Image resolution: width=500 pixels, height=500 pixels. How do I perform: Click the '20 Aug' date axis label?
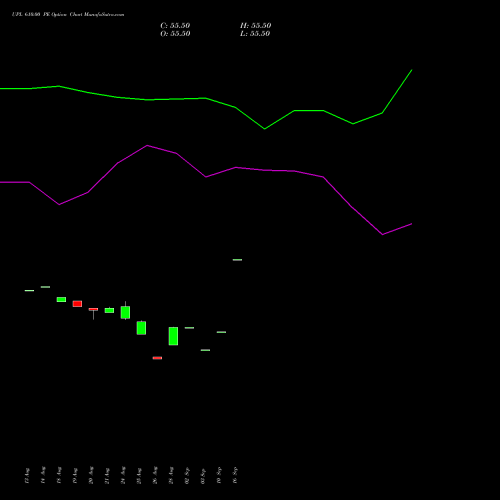pos(91,475)
